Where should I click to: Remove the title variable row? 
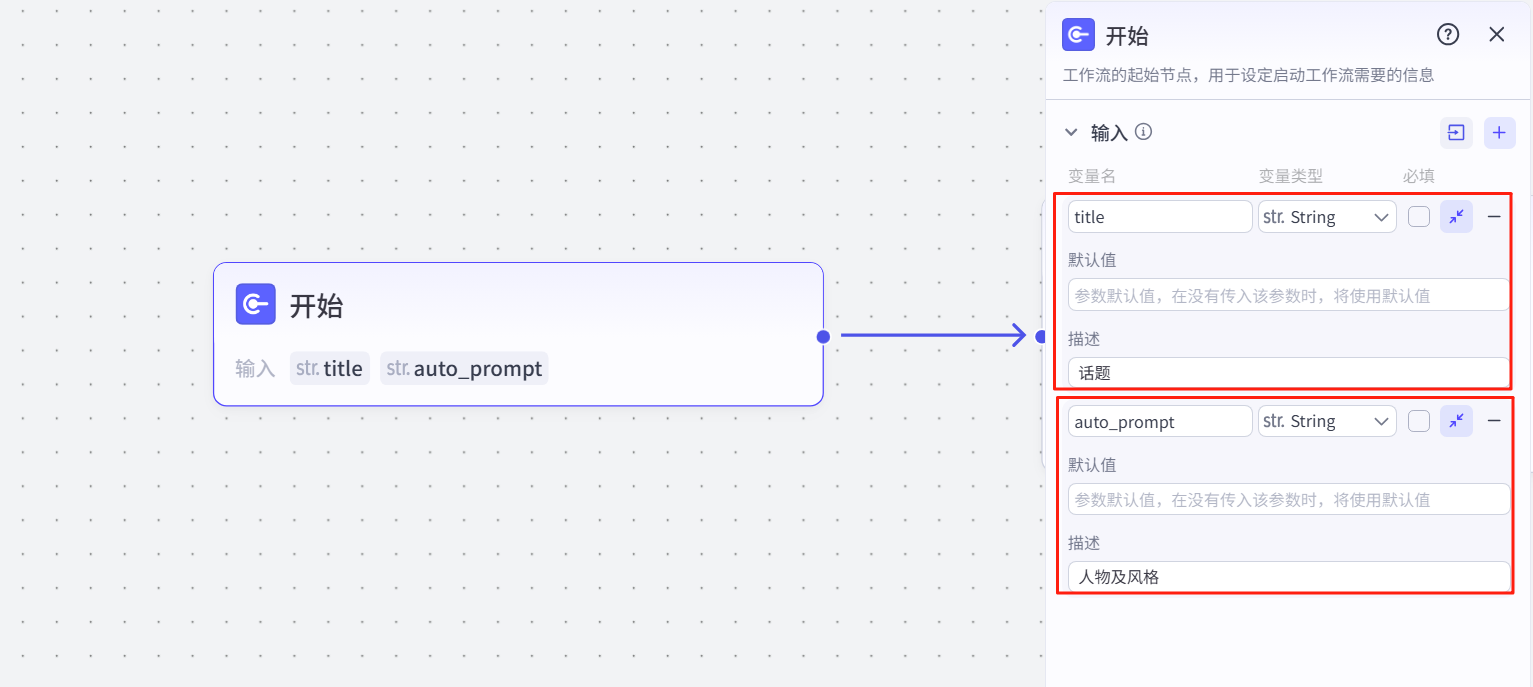(1494, 216)
